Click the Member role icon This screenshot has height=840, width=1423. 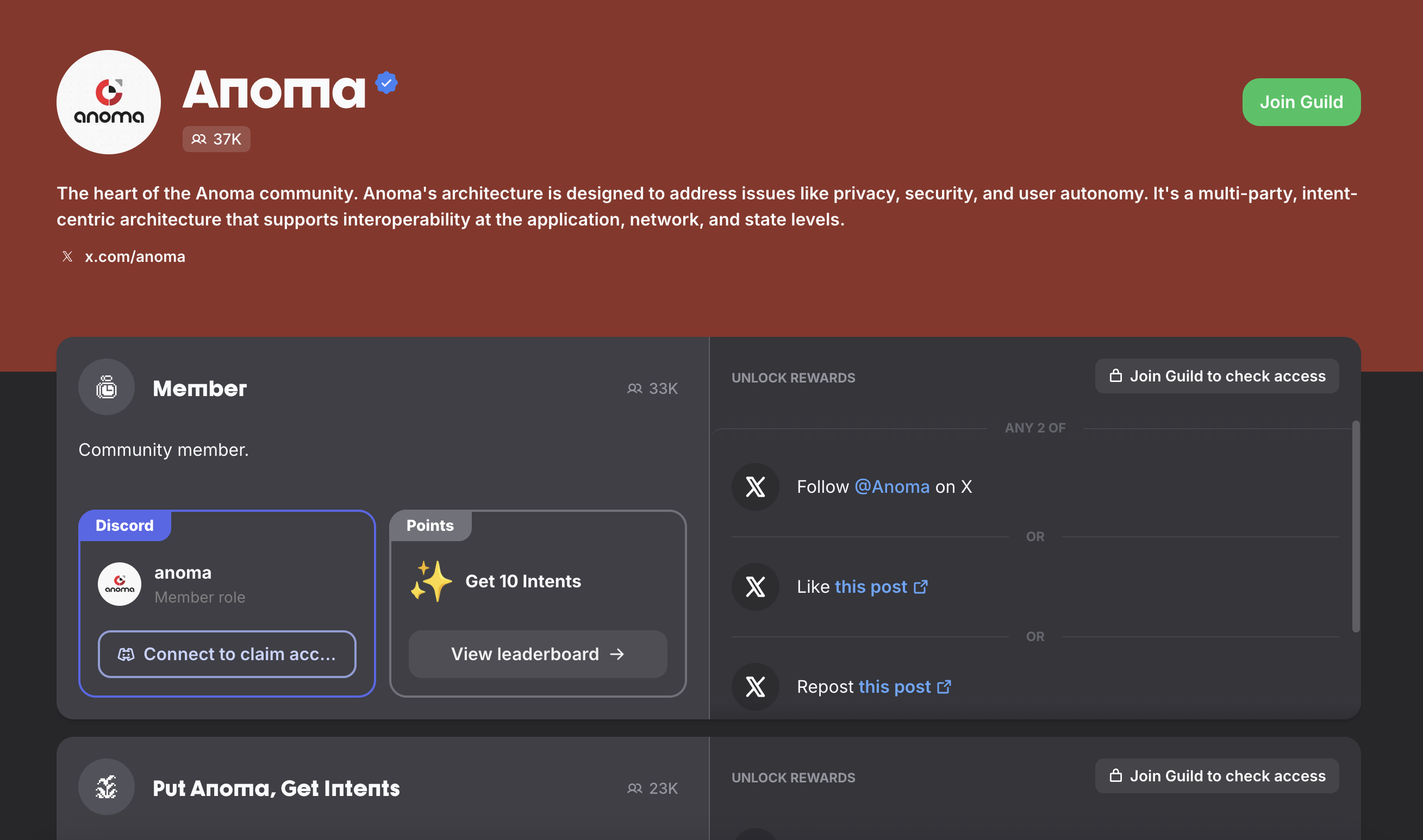point(107,388)
